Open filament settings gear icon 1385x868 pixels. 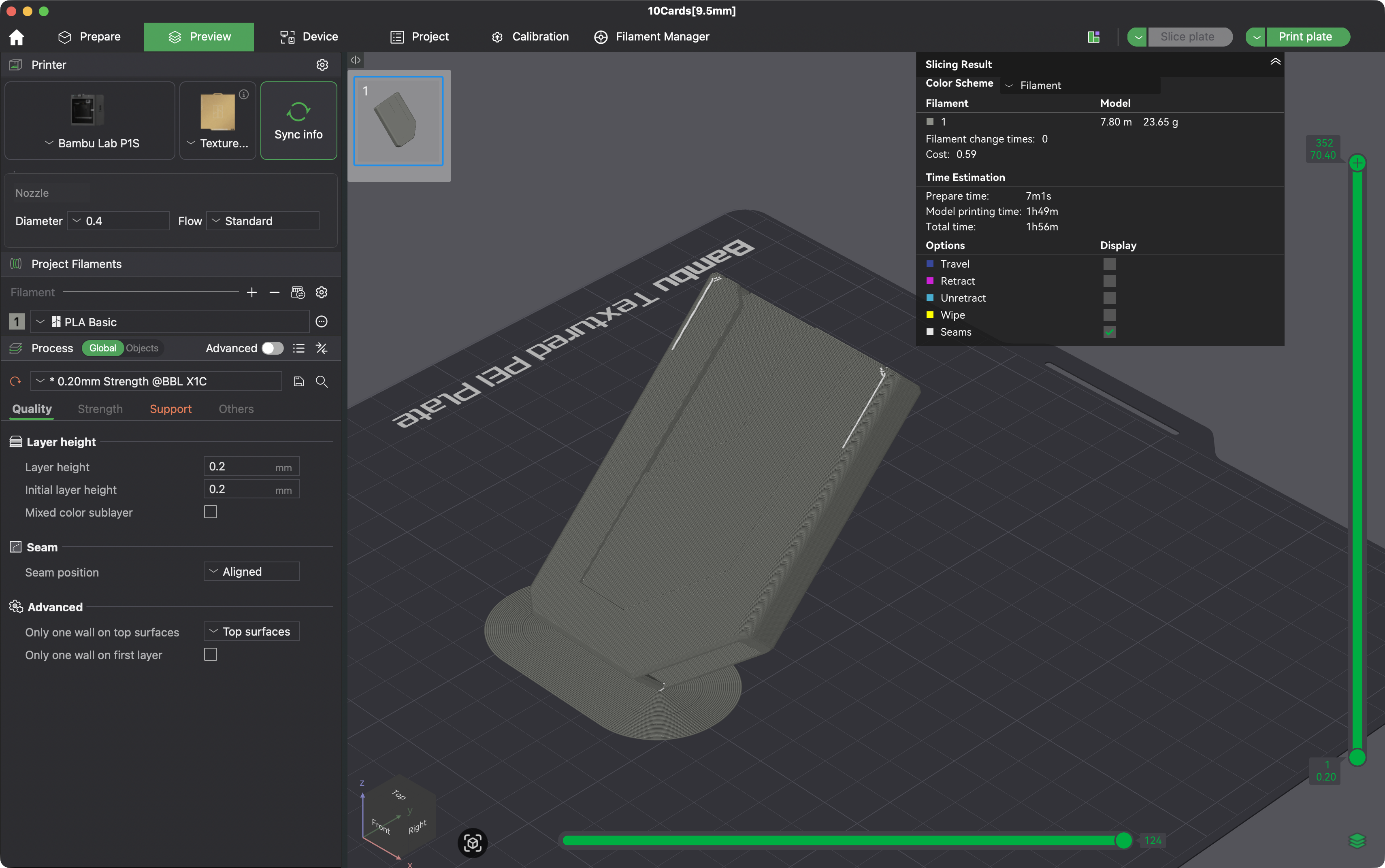click(322, 293)
